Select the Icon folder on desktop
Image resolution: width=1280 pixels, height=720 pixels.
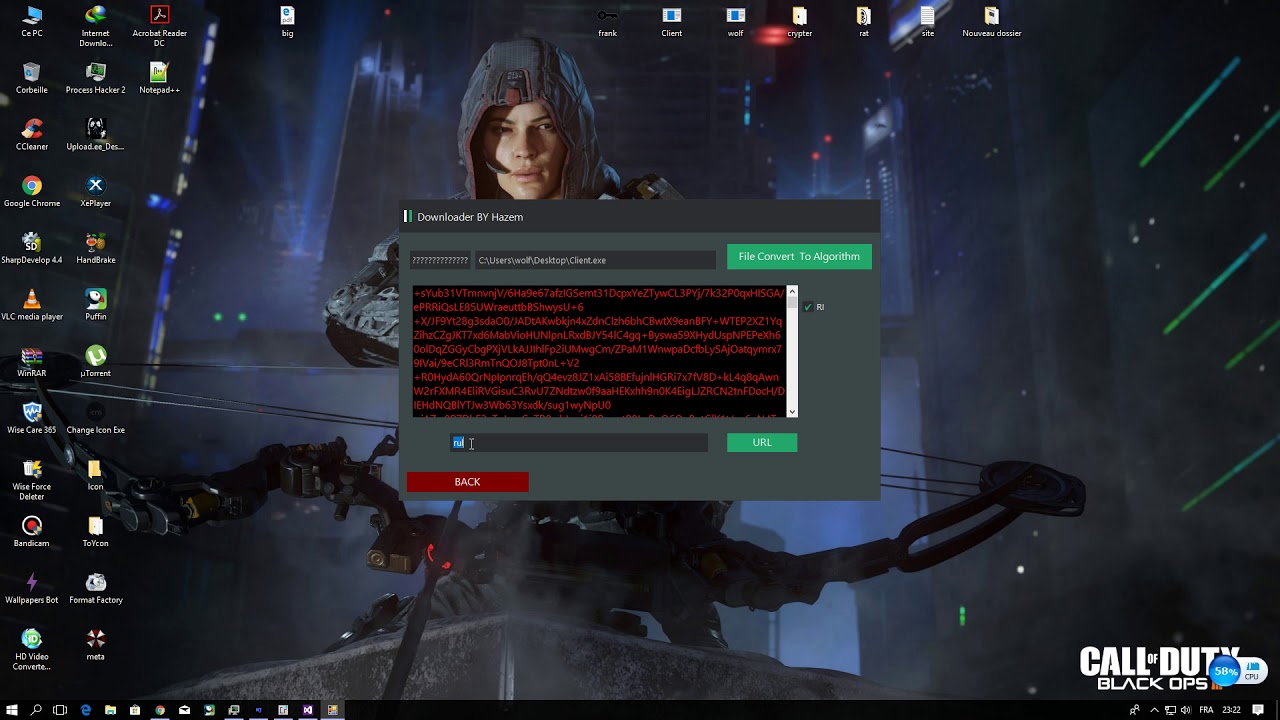tap(96, 475)
